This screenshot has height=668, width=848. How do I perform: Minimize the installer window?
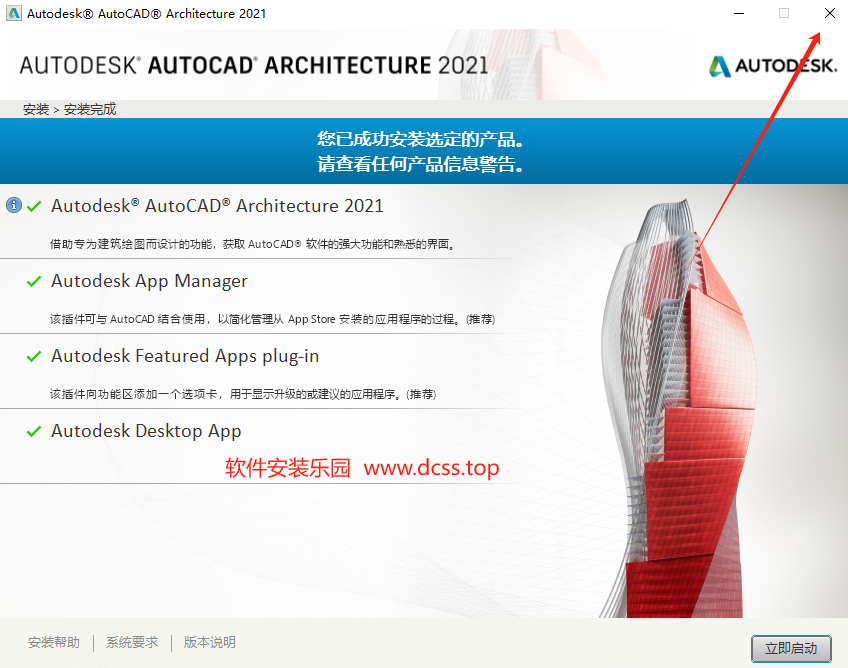(x=739, y=13)
